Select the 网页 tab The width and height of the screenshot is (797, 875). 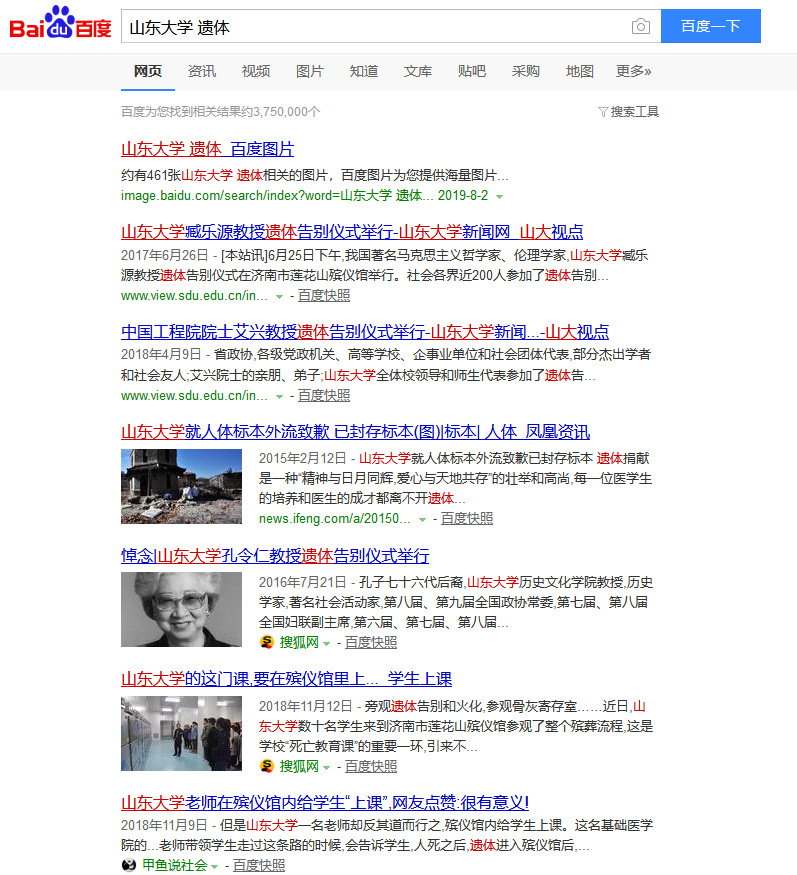pyautogui.click(x=148, y=71)
